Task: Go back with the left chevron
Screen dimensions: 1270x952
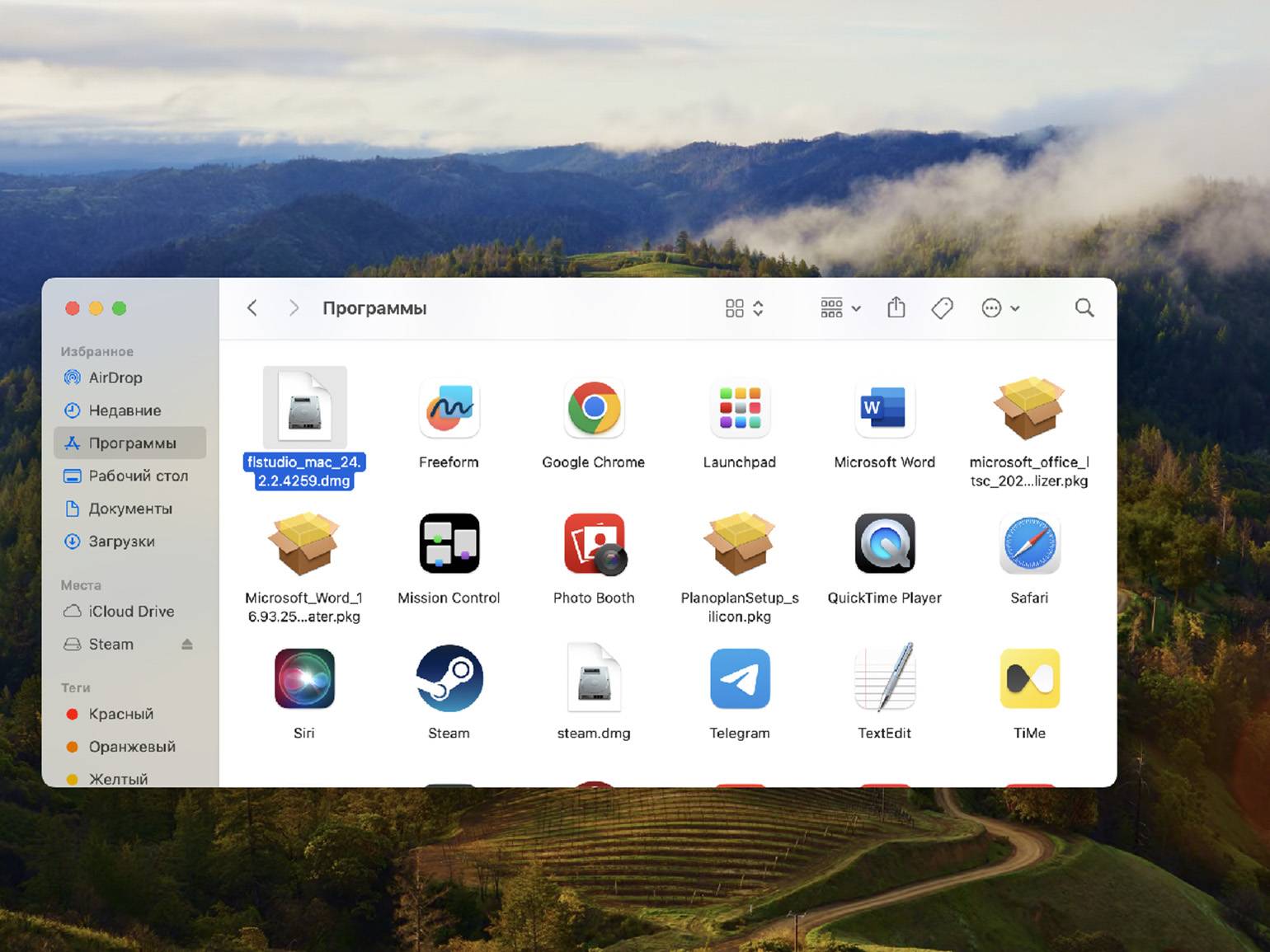Action: [252, 308]
